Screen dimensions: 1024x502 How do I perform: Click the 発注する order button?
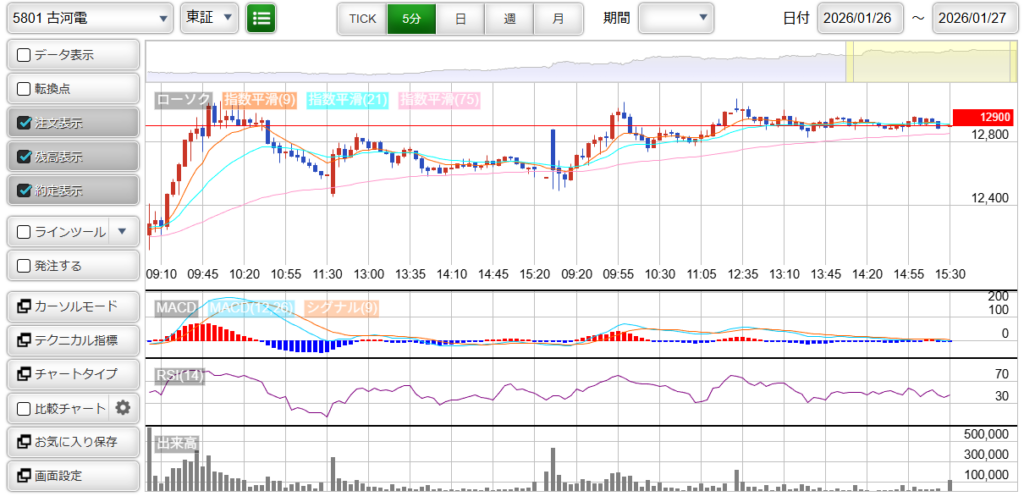[x=72, y=266]
